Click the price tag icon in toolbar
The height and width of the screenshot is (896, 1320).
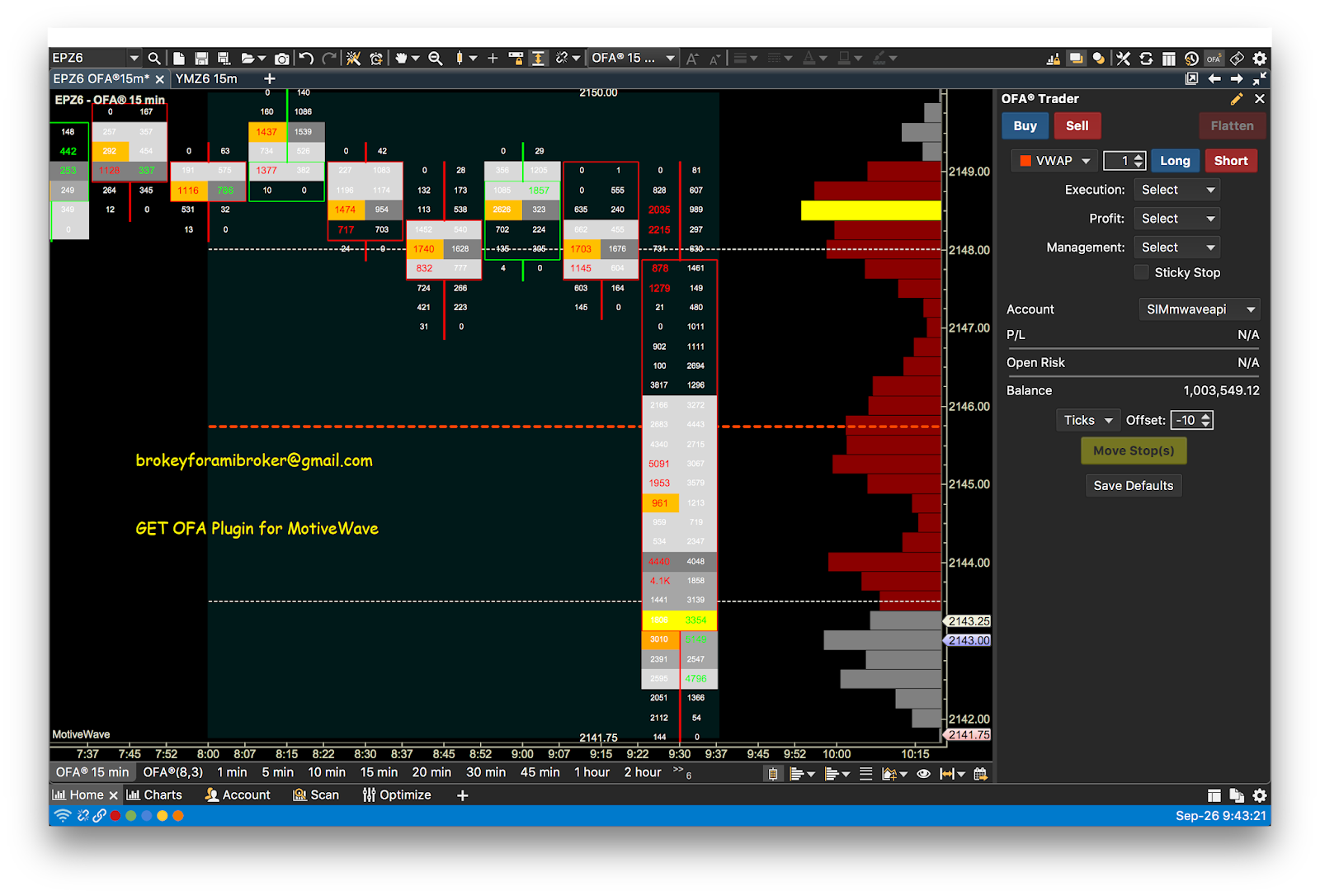coord(1237,58)
